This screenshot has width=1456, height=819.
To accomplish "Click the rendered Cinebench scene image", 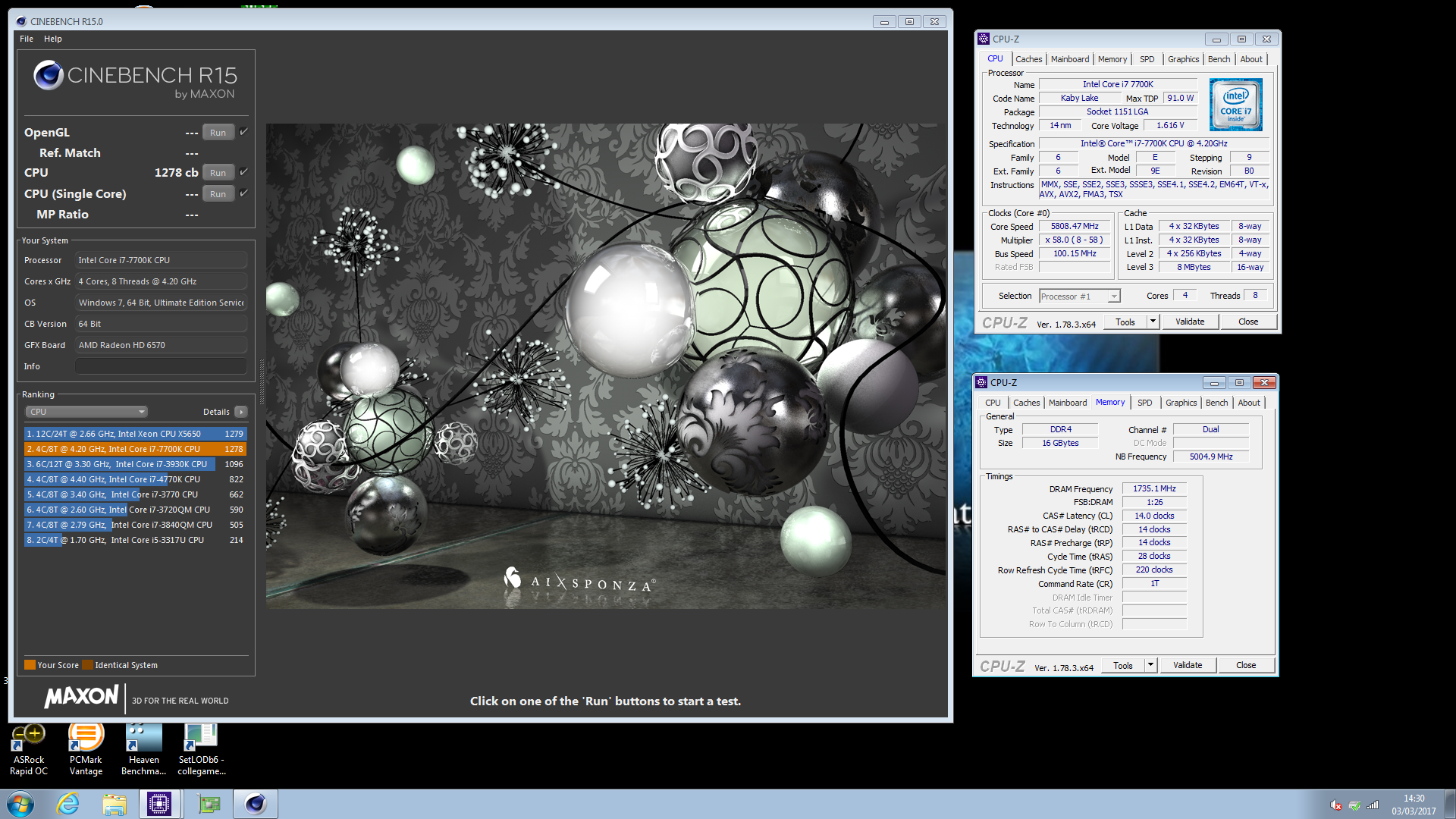I will tap(606, 366).
